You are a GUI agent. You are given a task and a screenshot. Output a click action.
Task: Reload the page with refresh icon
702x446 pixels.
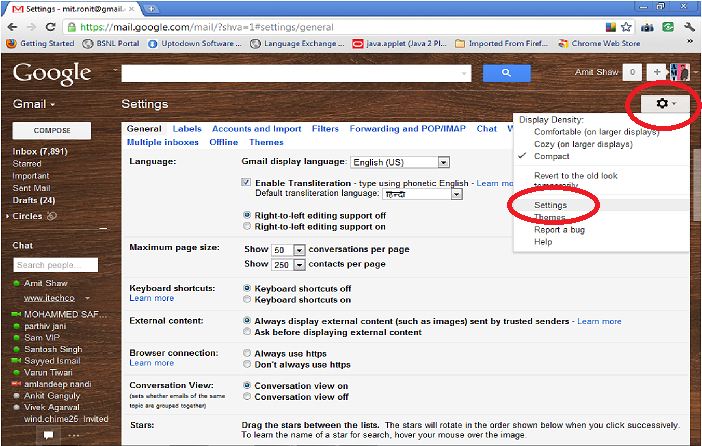pyautogui.click(x=50, y=27)
